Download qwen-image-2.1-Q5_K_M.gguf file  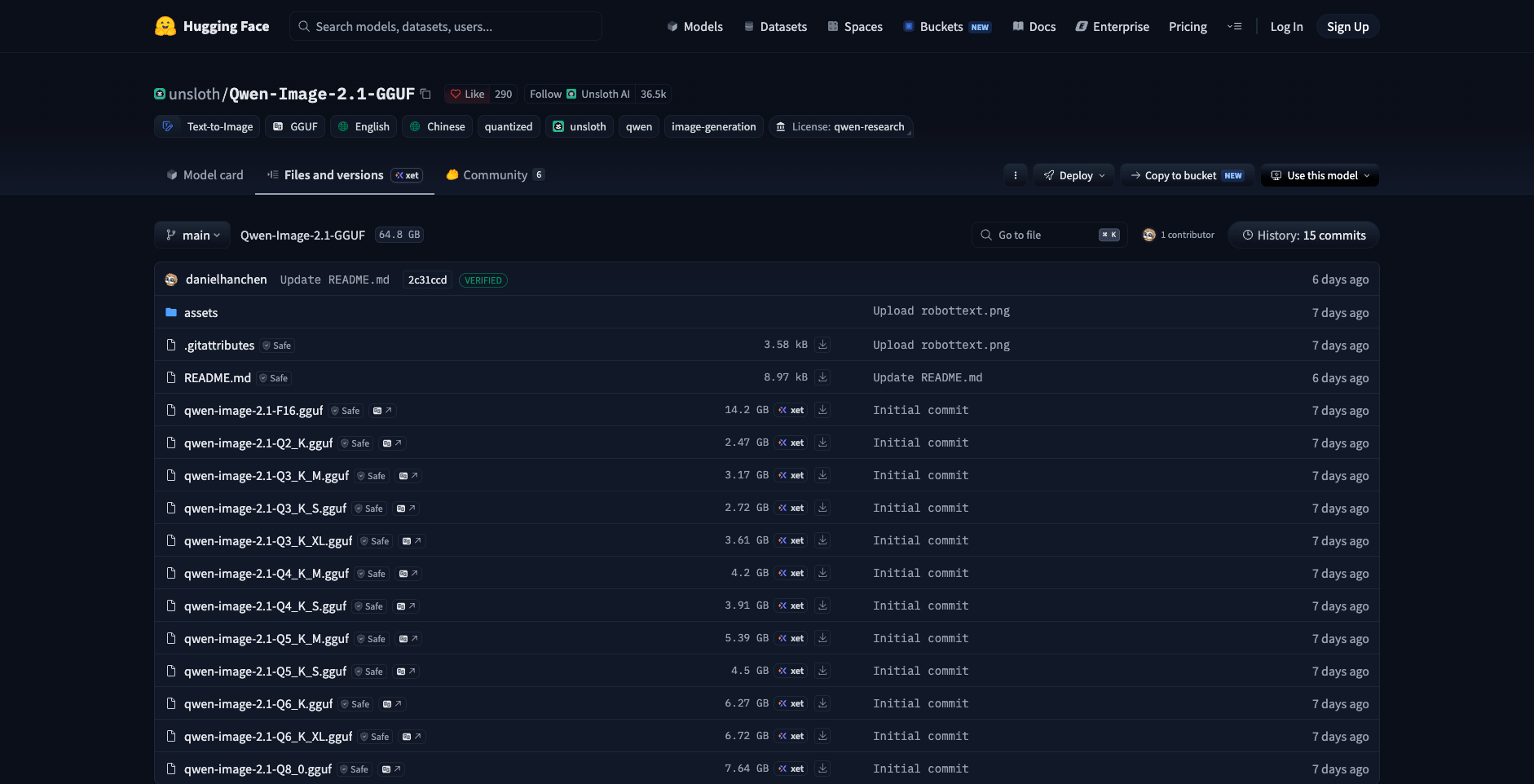coord(822,638)
